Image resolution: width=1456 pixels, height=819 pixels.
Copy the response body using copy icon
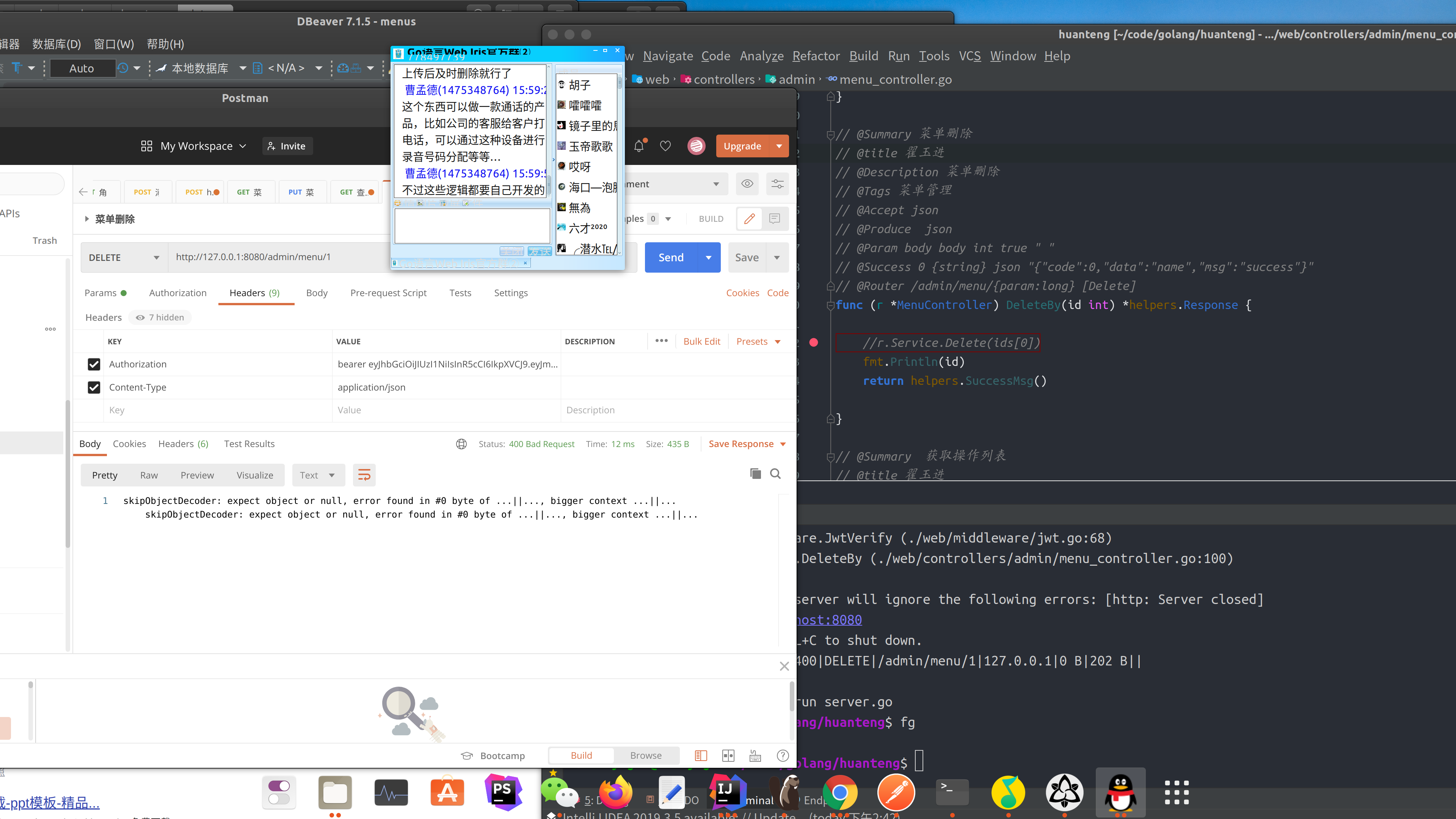point(756,474)
